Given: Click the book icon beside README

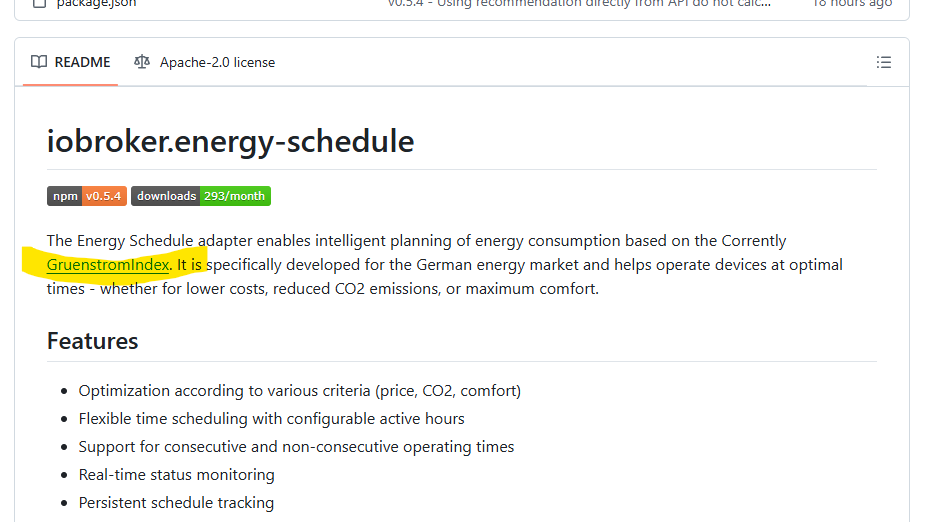Looking at the screenshot, I should point(39,62).
